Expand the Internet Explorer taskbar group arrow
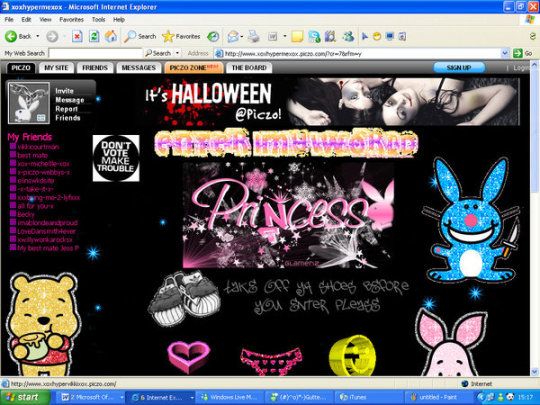 pyautogui.click(x=191, y=397)
